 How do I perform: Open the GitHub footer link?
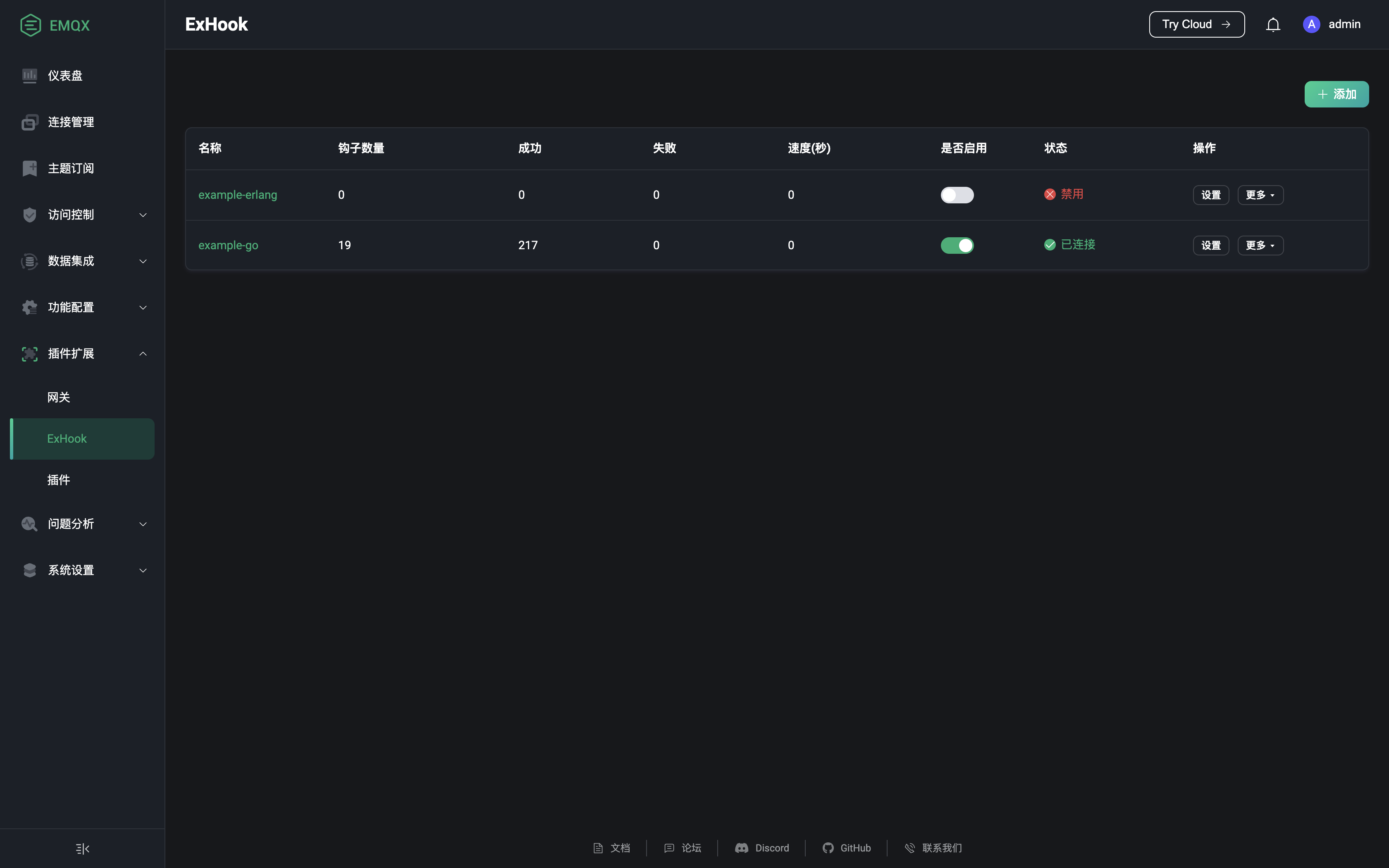847,848
